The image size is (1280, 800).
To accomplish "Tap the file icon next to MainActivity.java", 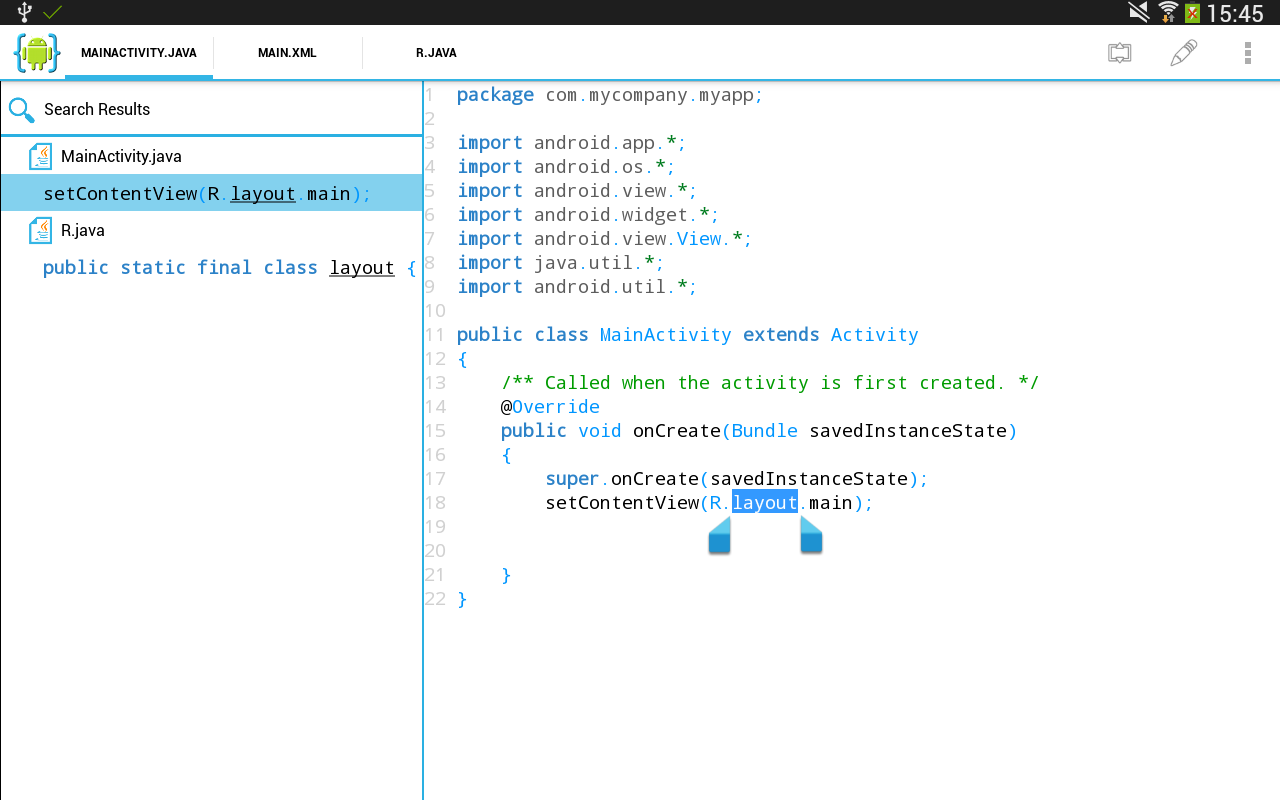I will coord(40,156).
